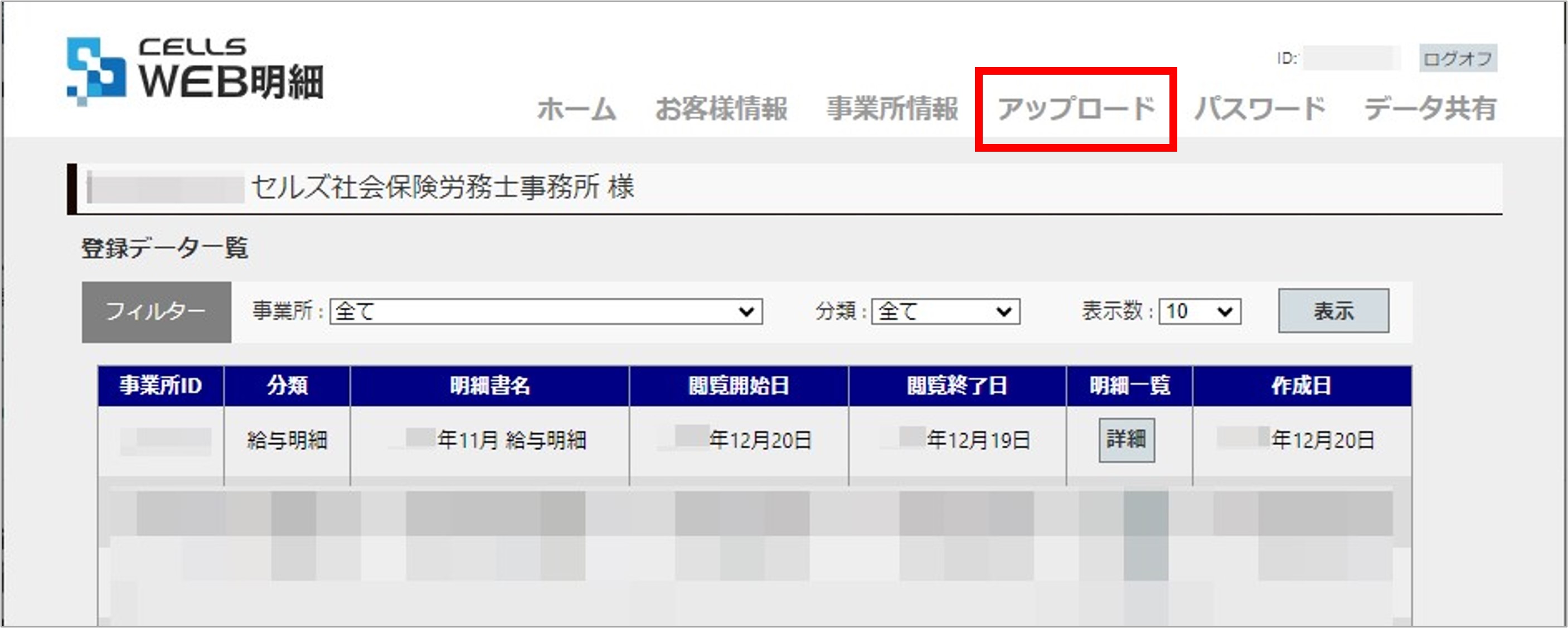Expand the 事業所 filter dropdown
Image resolution: width=1568 pixels, height=628 pixels.
(x=546, y=311)
